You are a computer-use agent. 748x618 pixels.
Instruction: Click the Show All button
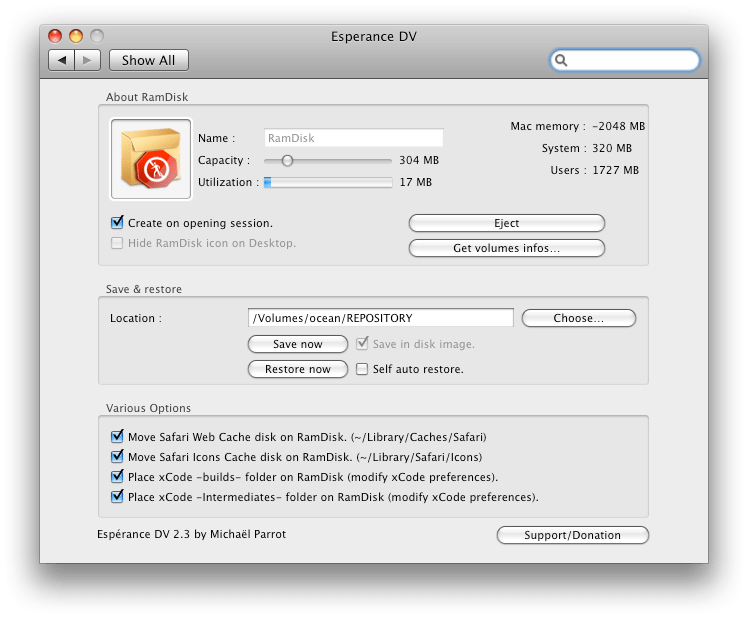[148, 60]
